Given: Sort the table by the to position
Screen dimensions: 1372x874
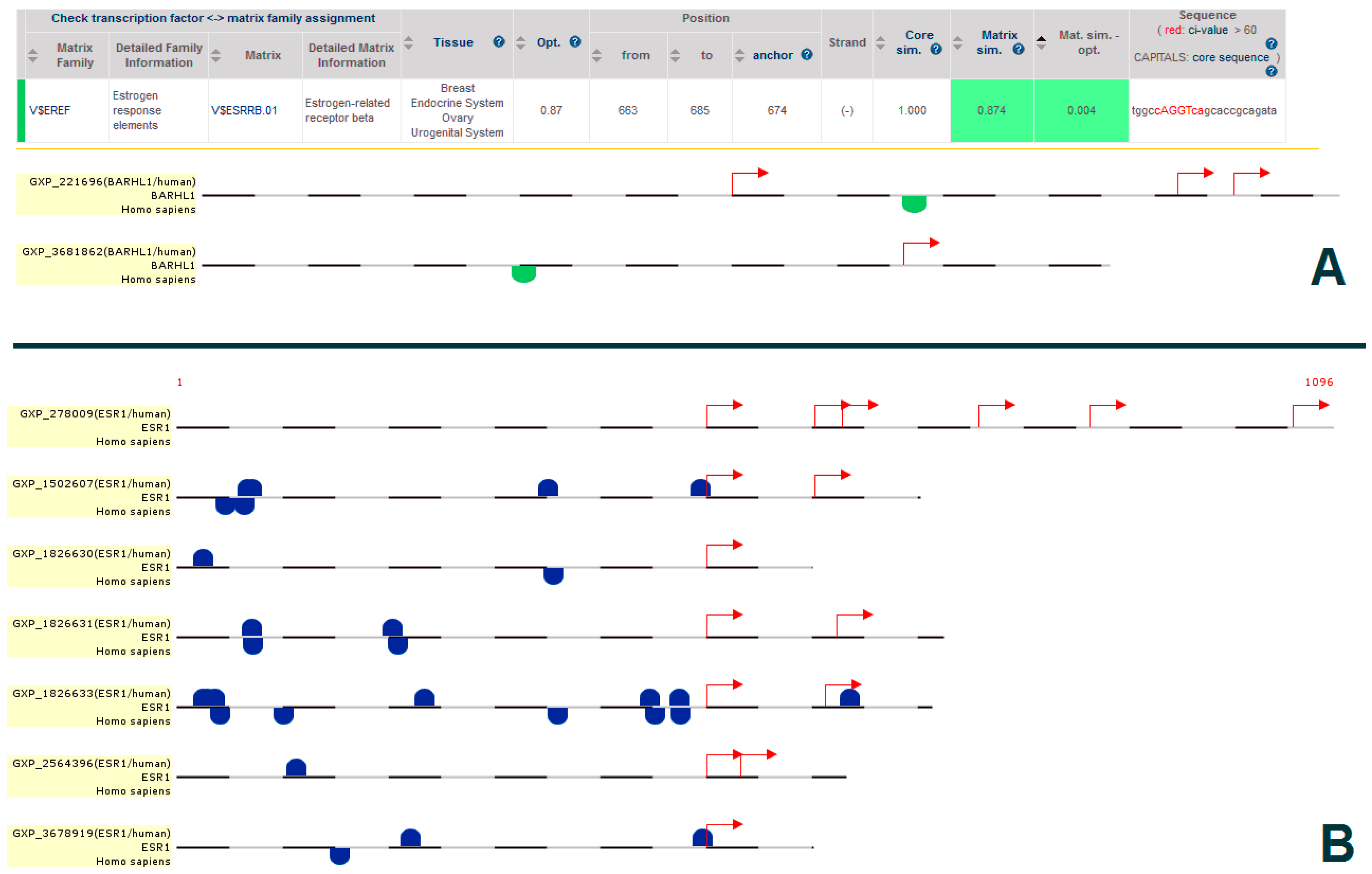Looking at the screenshot, I should pos(676,55).
